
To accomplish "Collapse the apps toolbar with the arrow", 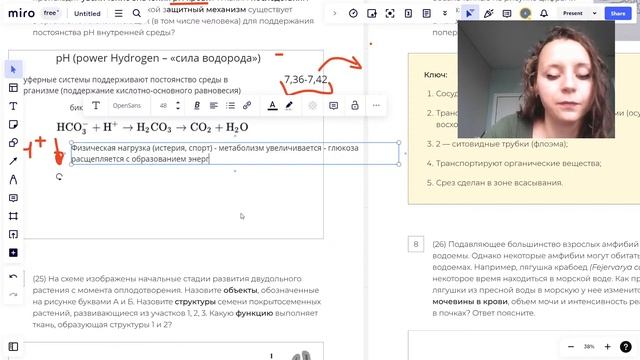I will [335, 13].
